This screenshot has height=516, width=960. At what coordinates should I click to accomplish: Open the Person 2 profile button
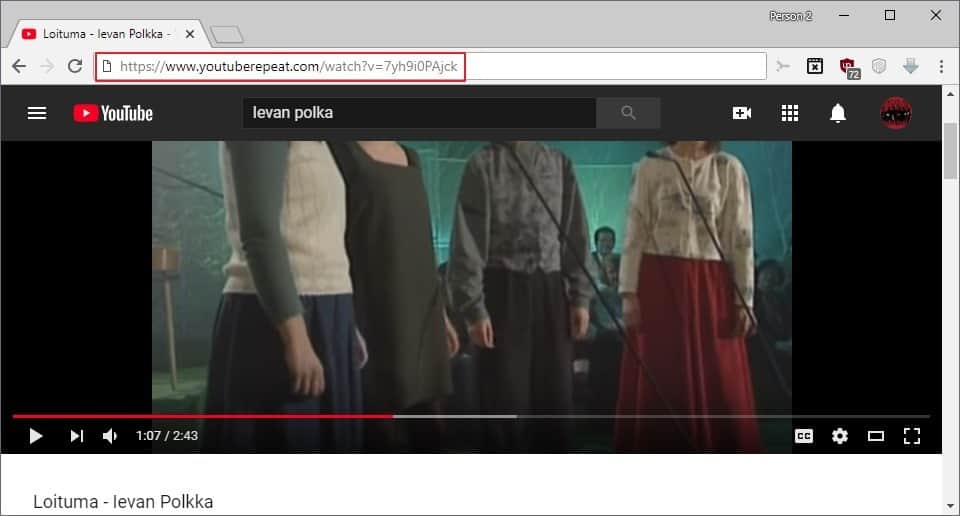(790, 16)
